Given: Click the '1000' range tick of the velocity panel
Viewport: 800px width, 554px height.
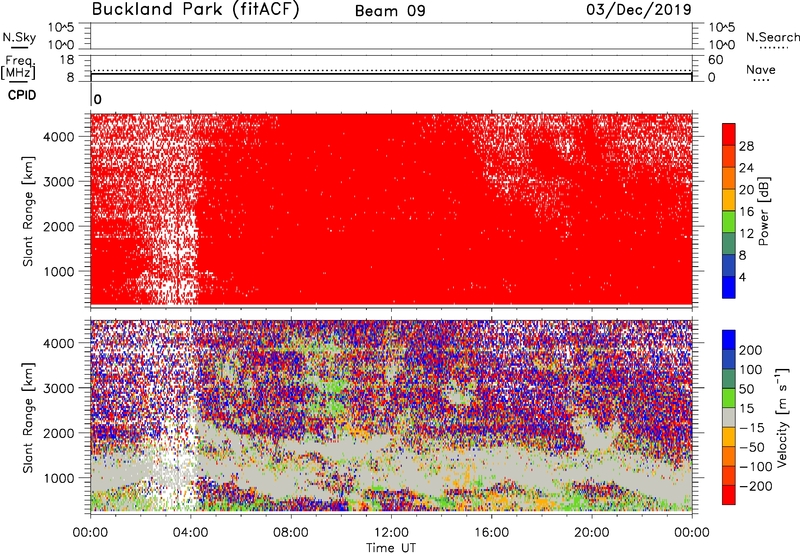Looking at the screenshot, I should tap(58, 478).
